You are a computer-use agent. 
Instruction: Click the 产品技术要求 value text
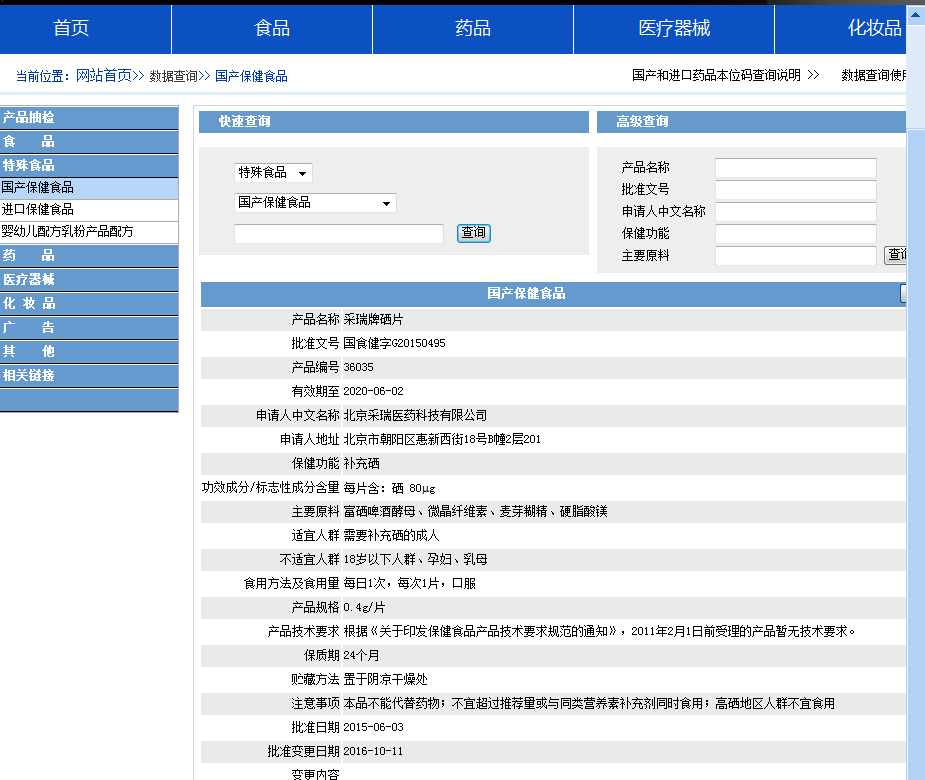click(599, 631)
